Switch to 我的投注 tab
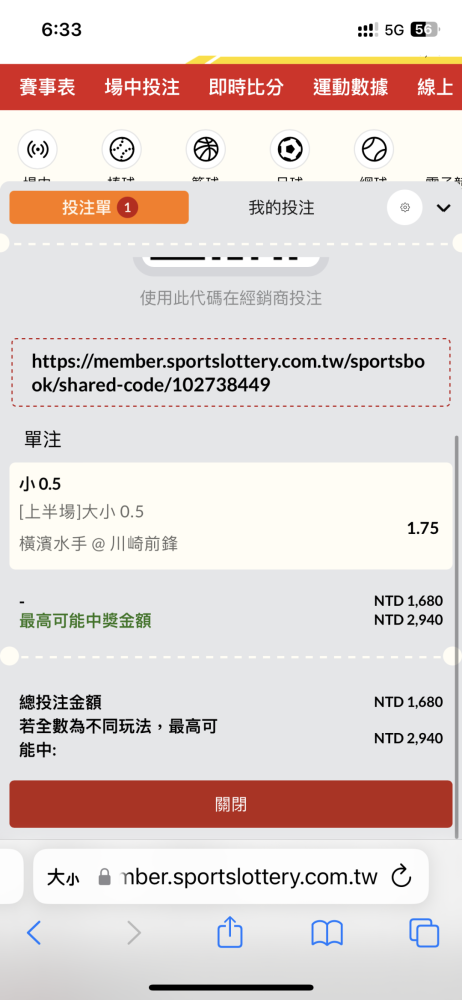This screenshot has width=462, height=1000. (281, 207)
